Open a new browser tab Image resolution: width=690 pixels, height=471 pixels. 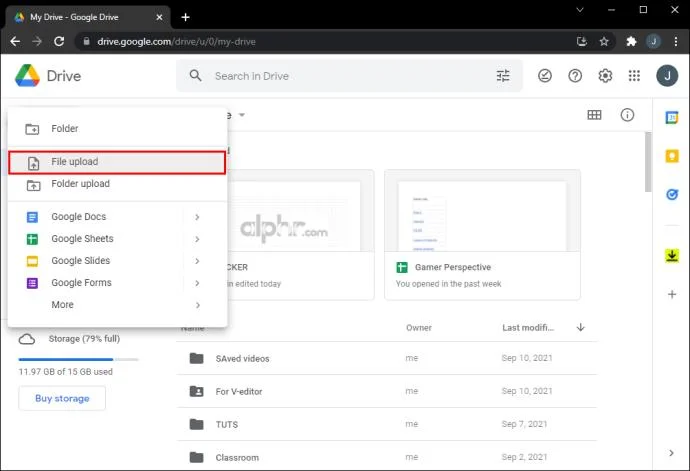pos(185,17)
